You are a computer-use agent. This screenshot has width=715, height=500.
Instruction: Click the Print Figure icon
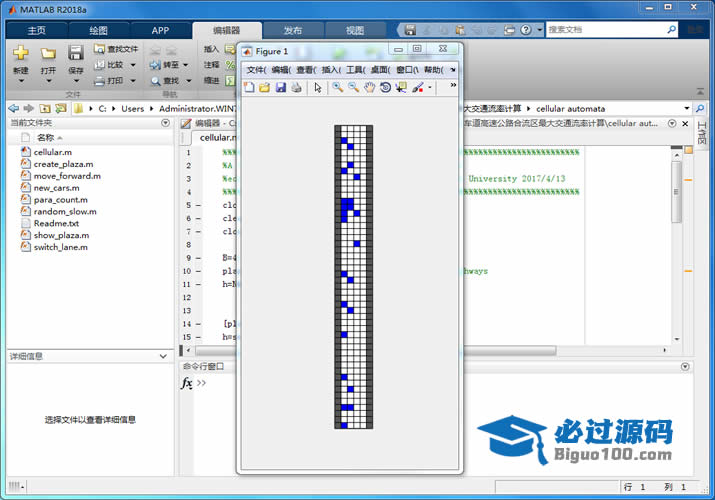click(296, 88)
